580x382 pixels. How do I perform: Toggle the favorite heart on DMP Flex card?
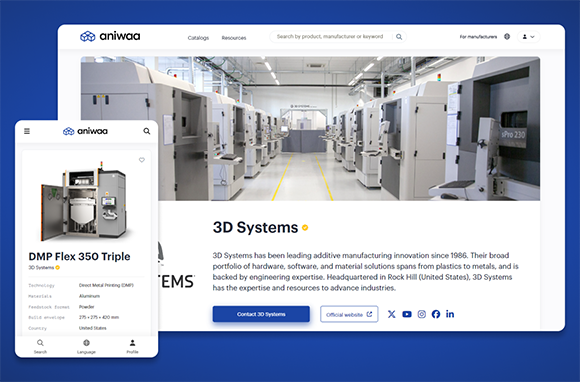pyautogui.click(x=142, y=160)
